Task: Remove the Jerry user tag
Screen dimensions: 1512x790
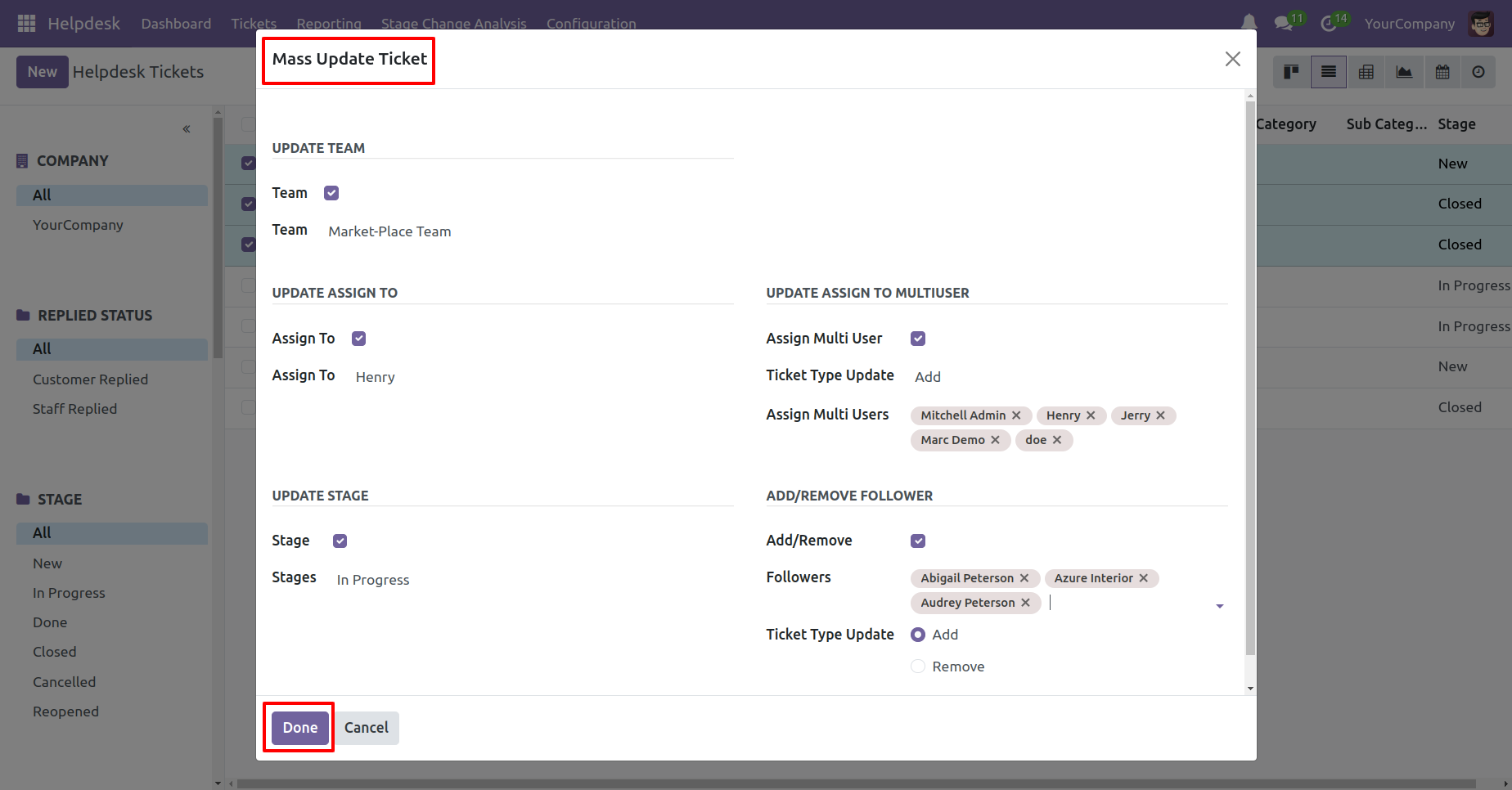Action: click(1160, 415)
